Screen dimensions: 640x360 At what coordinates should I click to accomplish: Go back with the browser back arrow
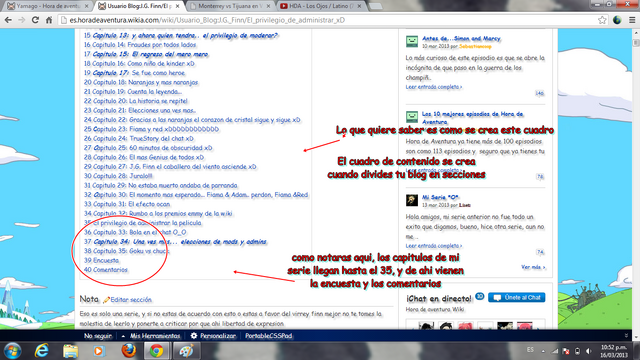8,20
